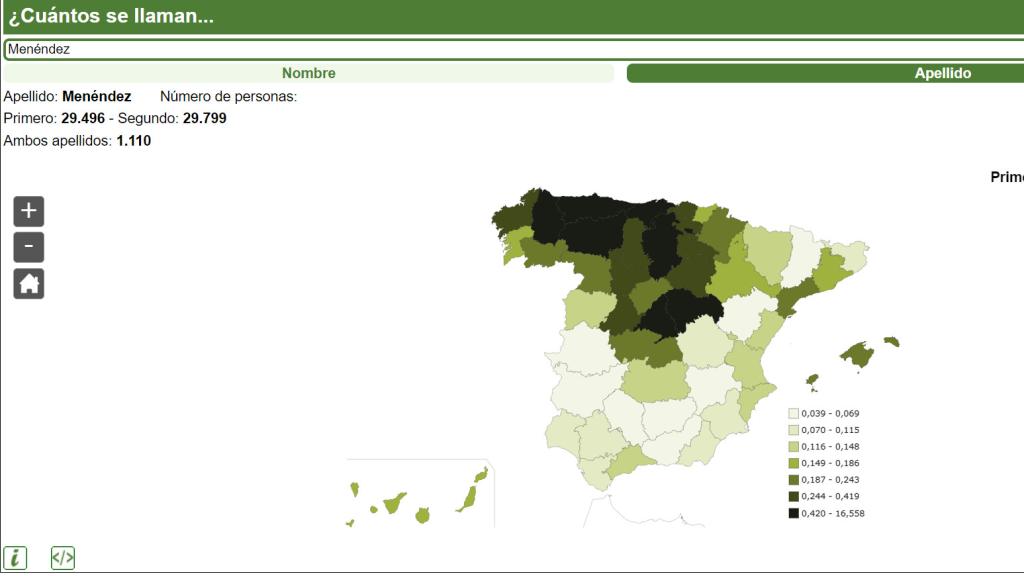Click the darkest legend swatch 0,420 - 16,558

click(x=793, y=513)
